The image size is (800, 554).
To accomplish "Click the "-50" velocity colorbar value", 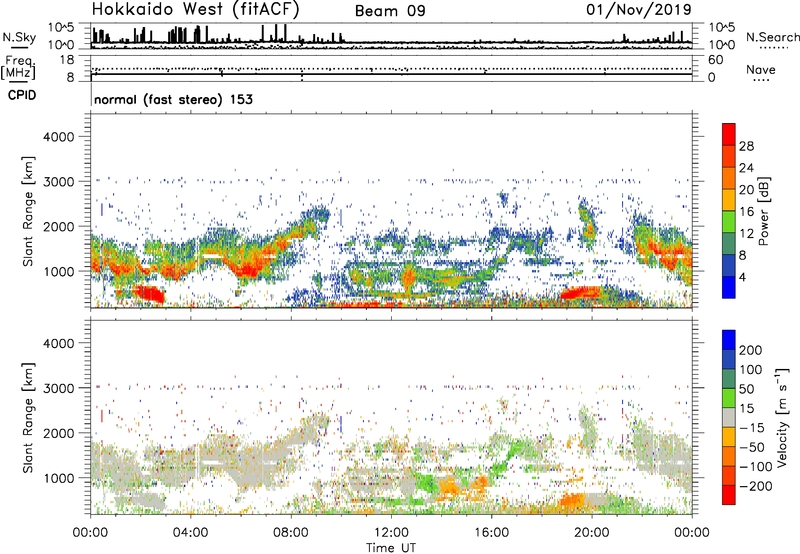I will 751,447.
